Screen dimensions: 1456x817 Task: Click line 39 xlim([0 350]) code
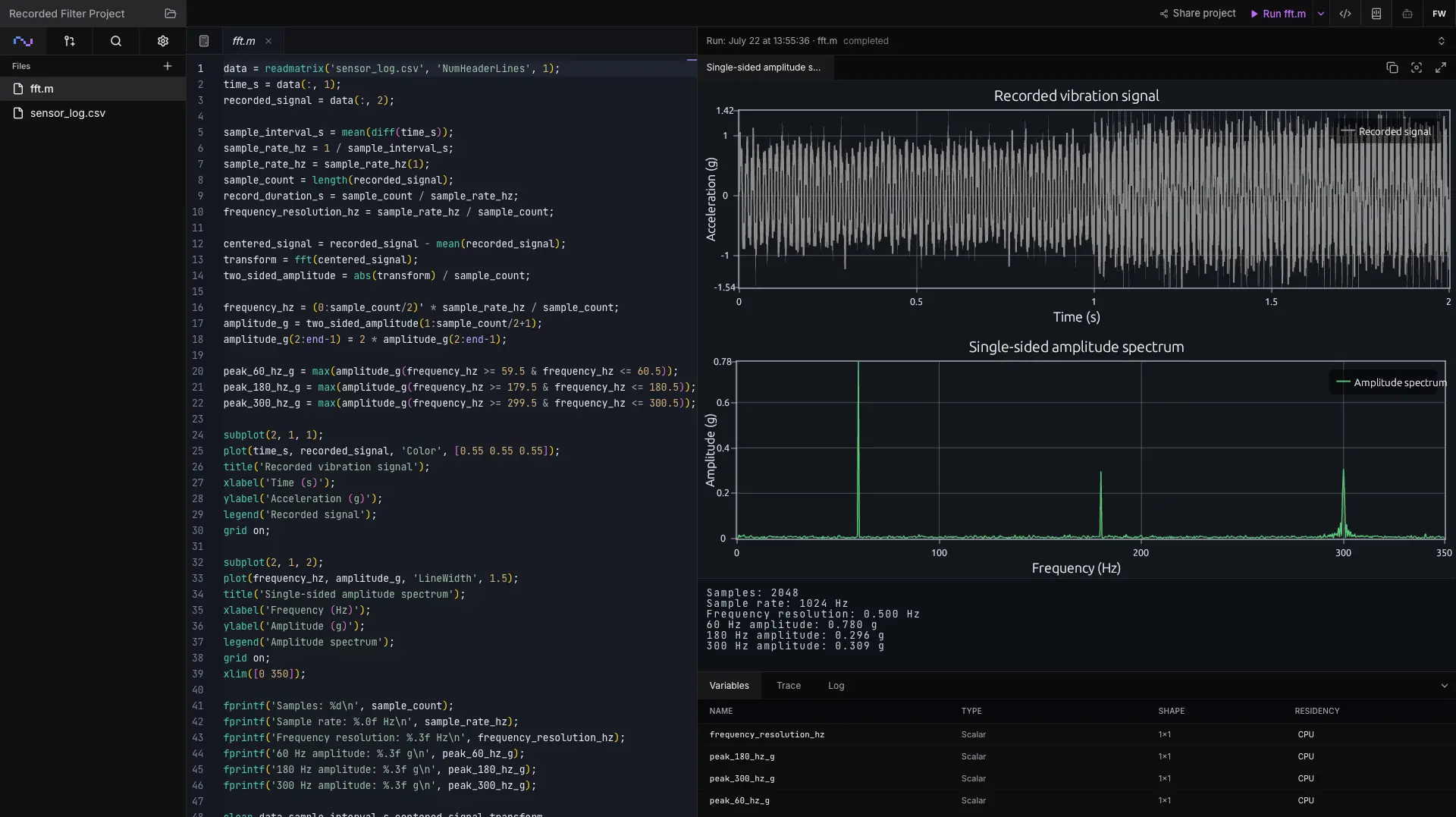(265, 674)
